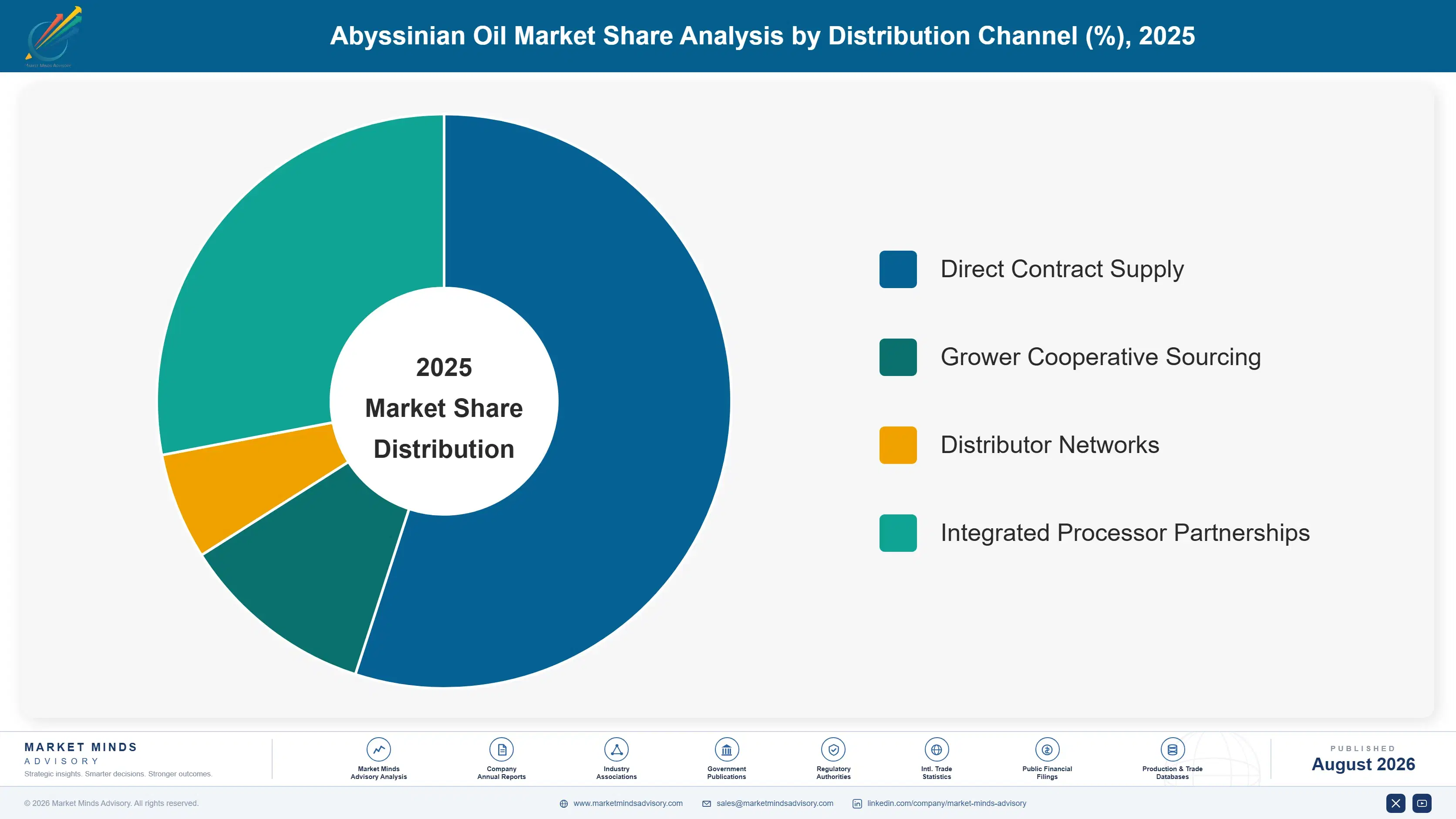Click the website globe icon in footer
Viewport: 1456px width, 819px height.
click(563, 804)
